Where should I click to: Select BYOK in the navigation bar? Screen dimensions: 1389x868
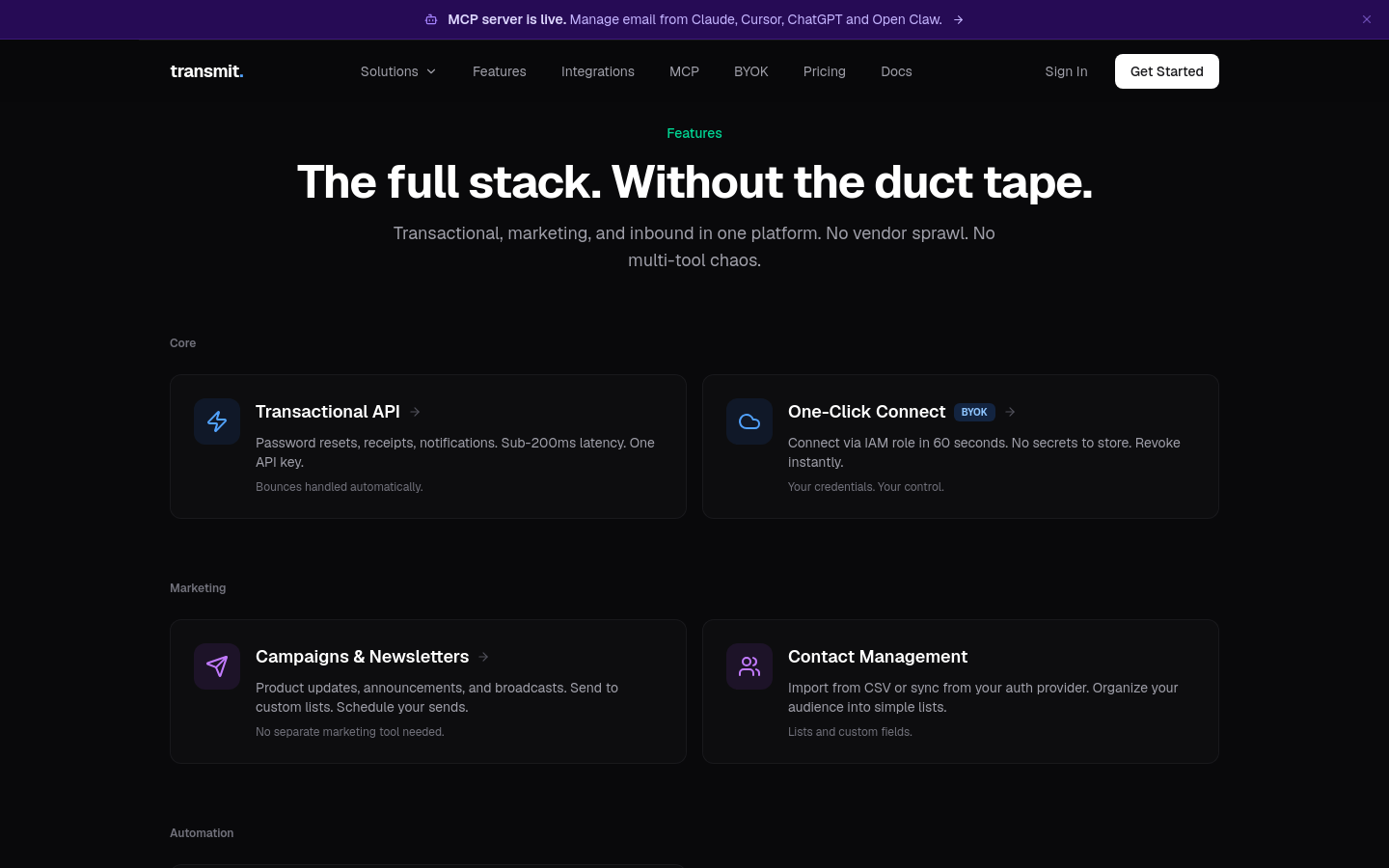[x=751, y=71]
